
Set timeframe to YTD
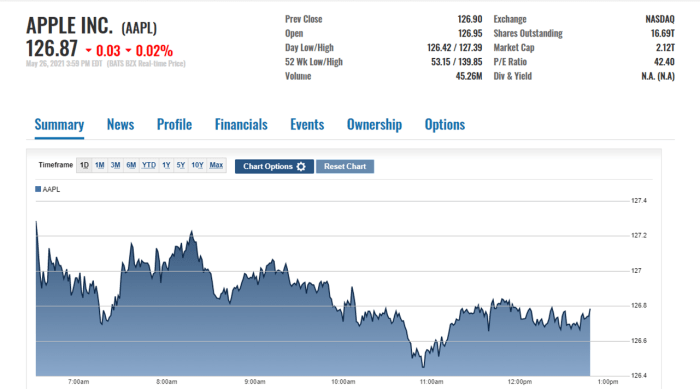(x=149, y=165)
